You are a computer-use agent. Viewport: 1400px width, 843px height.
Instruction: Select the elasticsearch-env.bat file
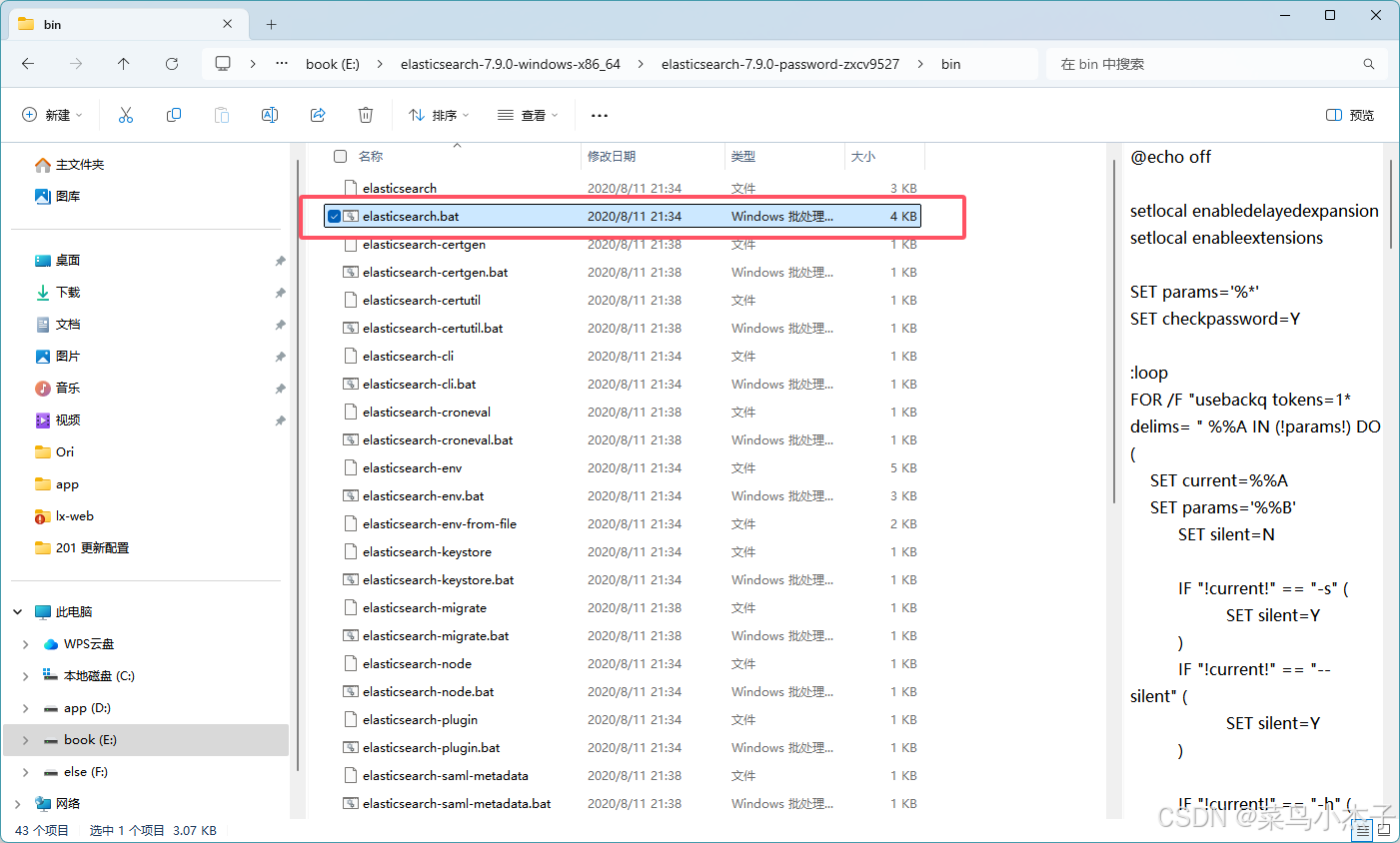pyautogui.click(x=423, y=495)
